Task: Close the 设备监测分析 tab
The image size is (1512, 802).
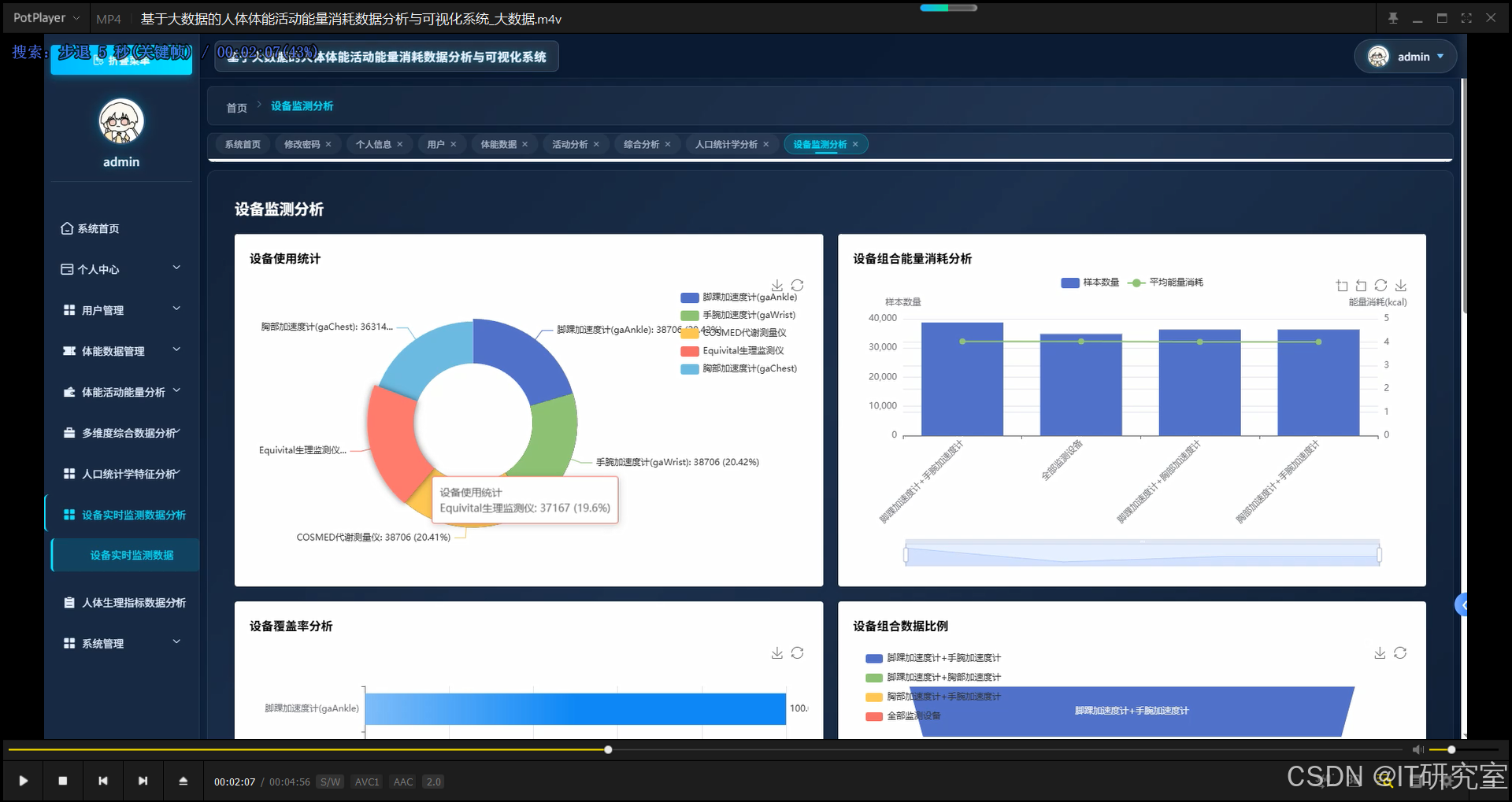Action: pyautogui.click(x=855, y=144)
